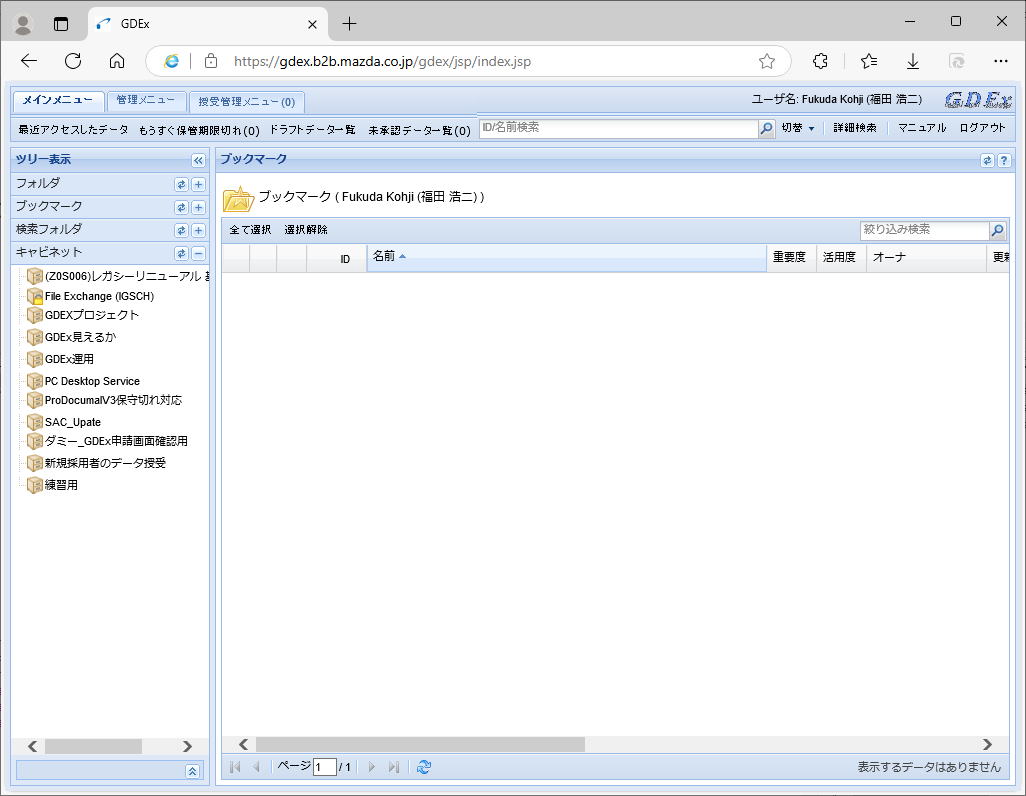Click the help question mark icon
1026x796 pixels.
(1004, 160)
